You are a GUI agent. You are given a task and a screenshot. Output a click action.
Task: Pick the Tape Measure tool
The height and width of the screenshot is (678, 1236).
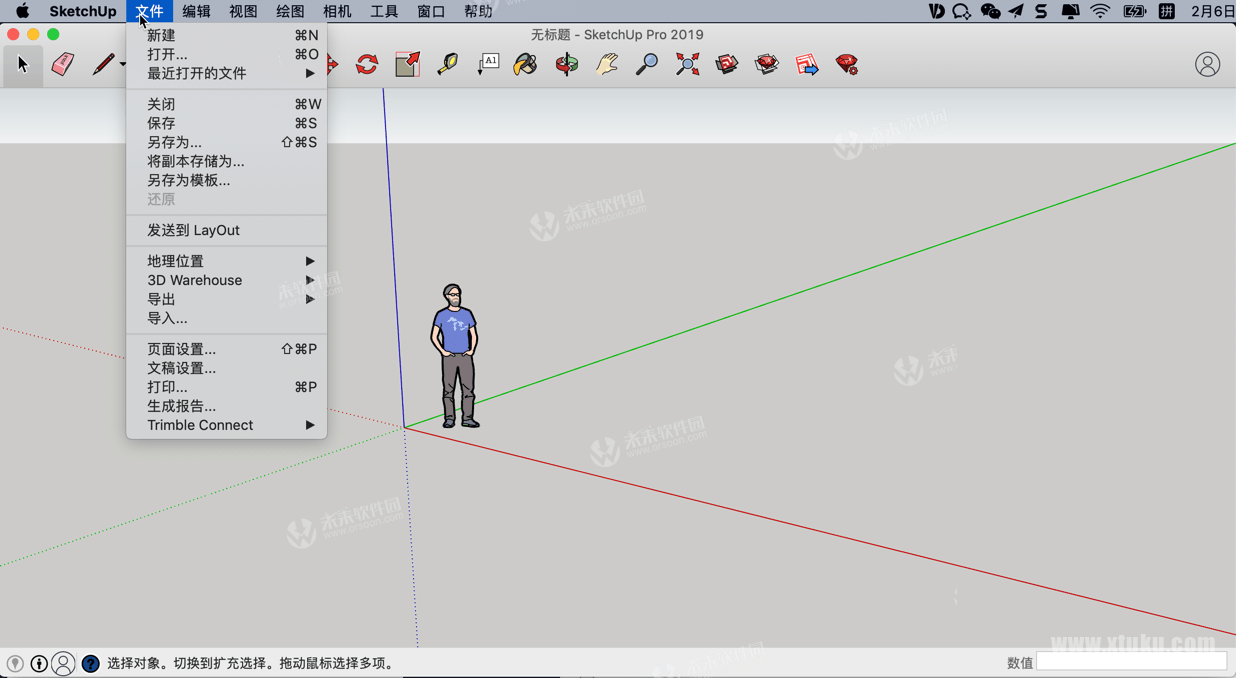pyautogui.click(x=447, y=65)
